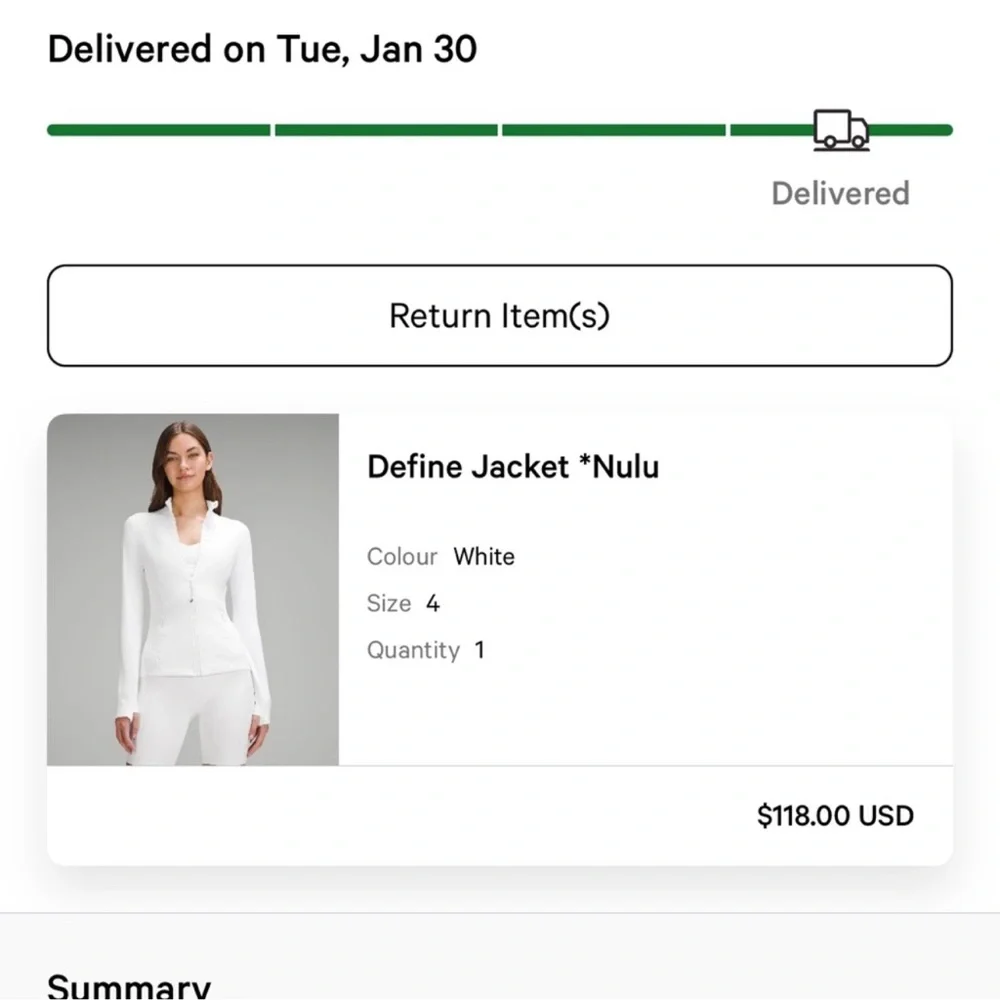Select the price row of the order card

click(x=500, y=815)
